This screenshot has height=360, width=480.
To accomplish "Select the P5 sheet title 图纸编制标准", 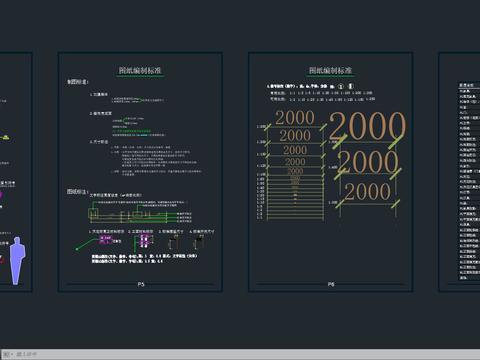I will click(140, 70).
